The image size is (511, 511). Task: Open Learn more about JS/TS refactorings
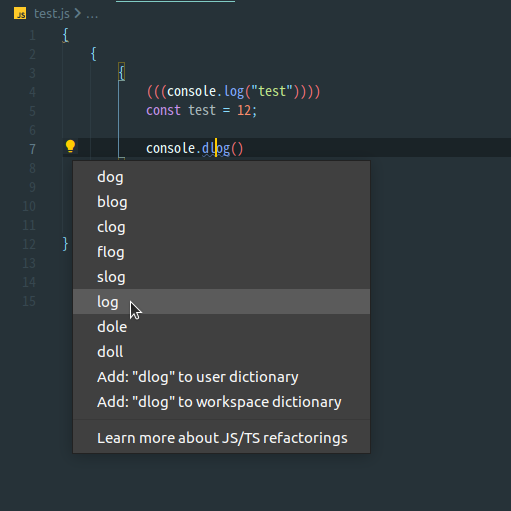221,438
